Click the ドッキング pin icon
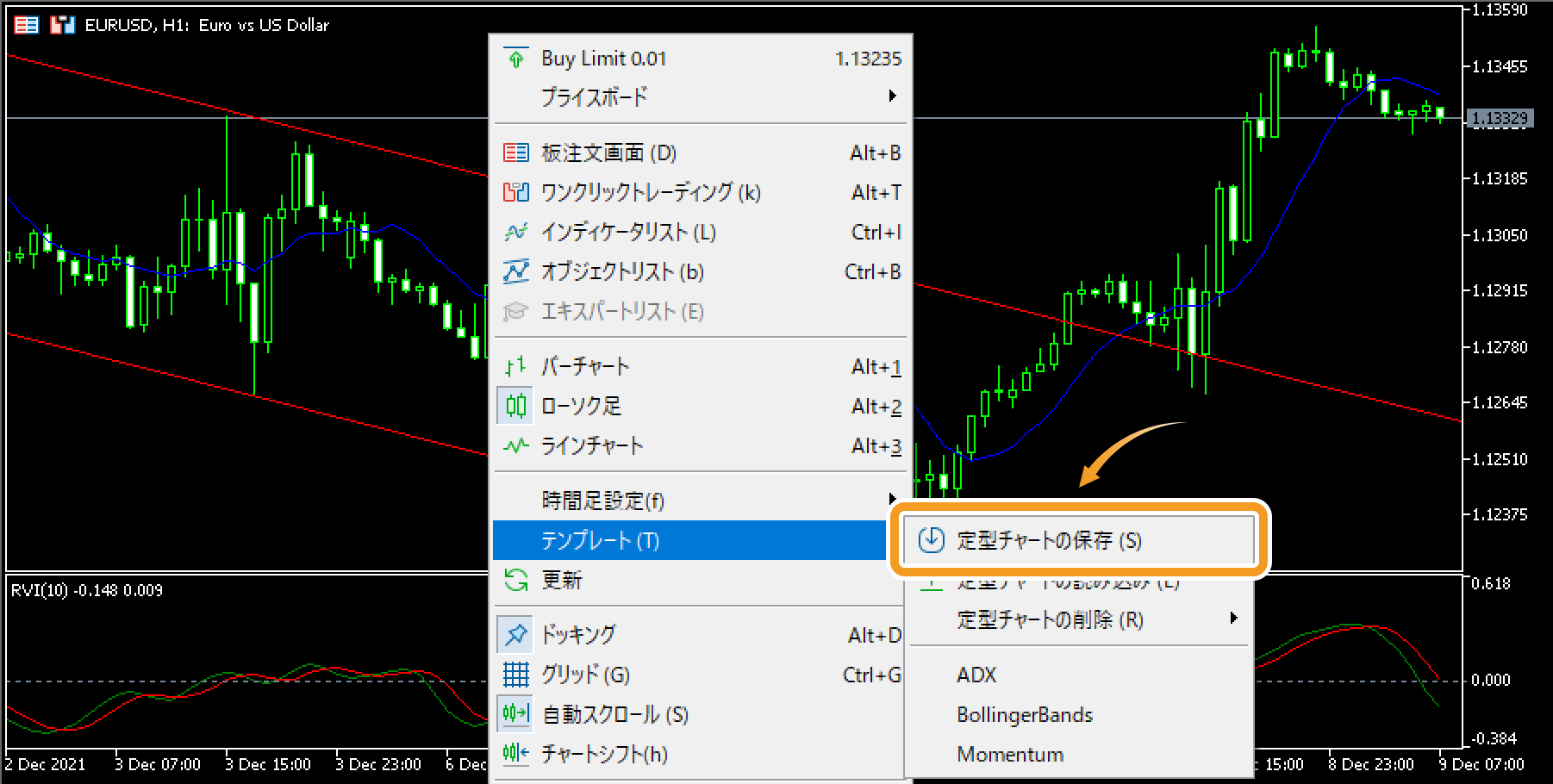Screen dimensions: 1553x784 click(516, 635)
